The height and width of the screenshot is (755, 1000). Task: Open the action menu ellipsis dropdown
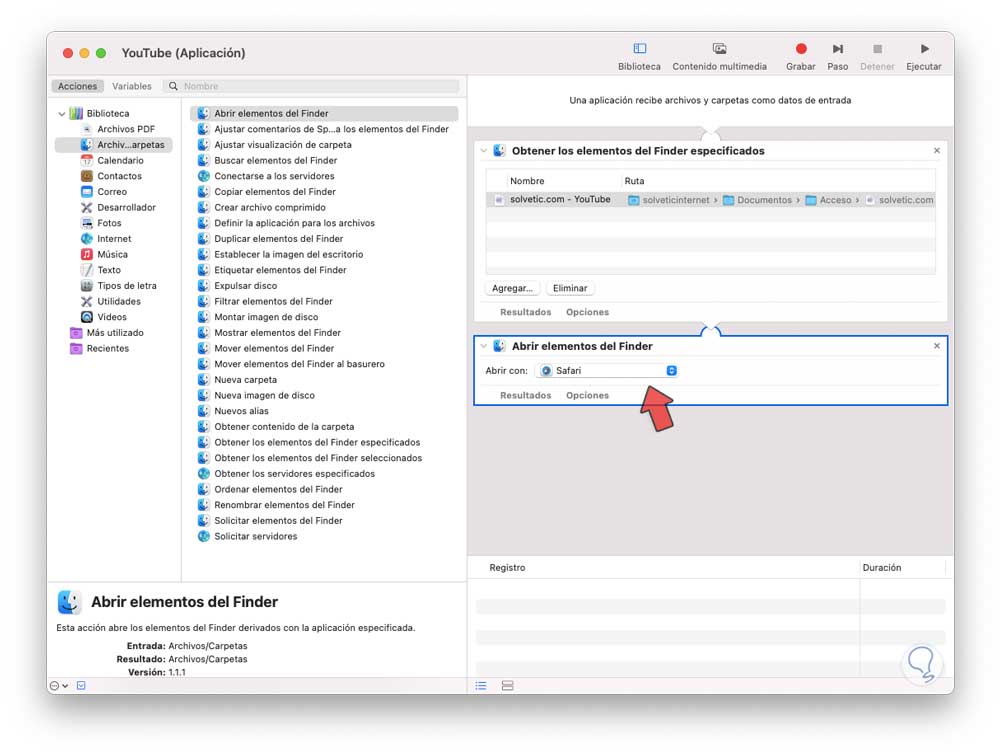[59, 685]
